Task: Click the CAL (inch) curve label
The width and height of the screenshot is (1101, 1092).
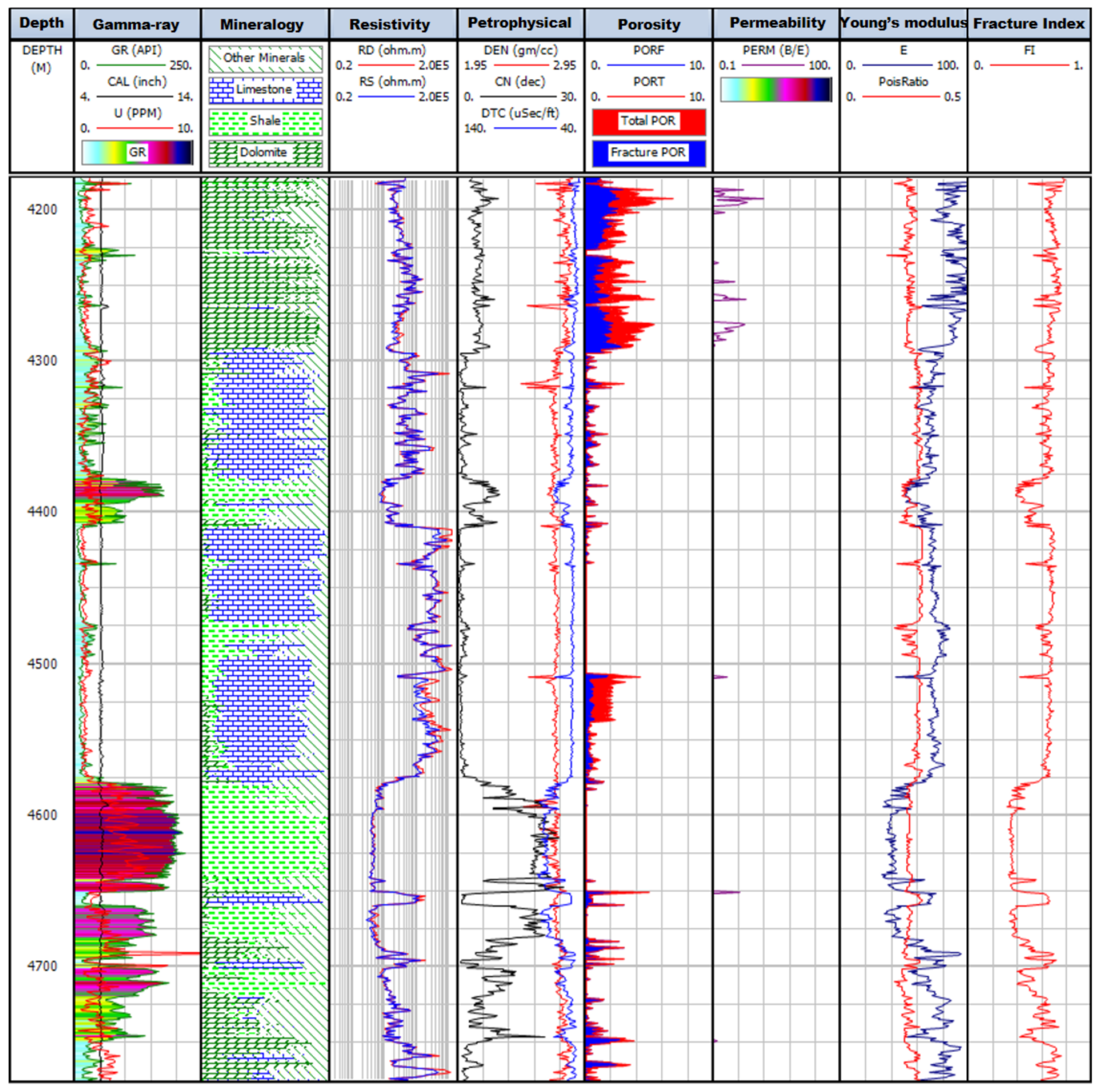Action: [137, 81]
